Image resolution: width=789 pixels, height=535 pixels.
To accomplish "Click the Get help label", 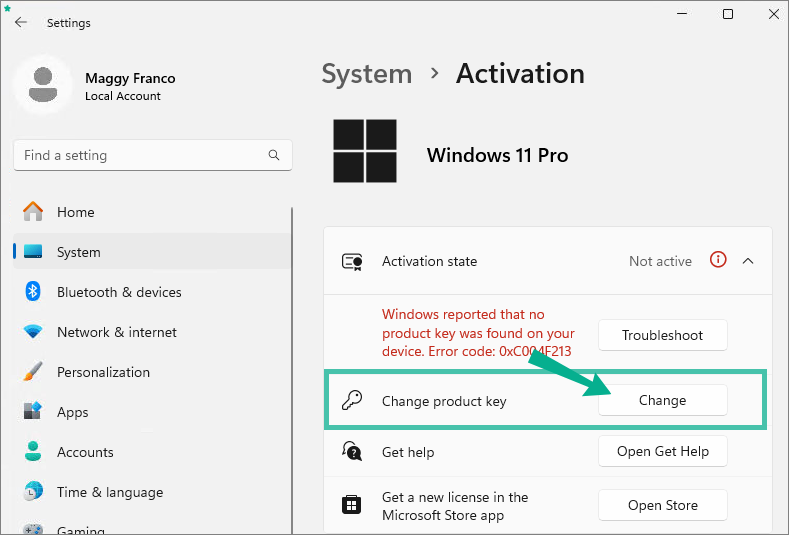I will (x=408, y=452).
